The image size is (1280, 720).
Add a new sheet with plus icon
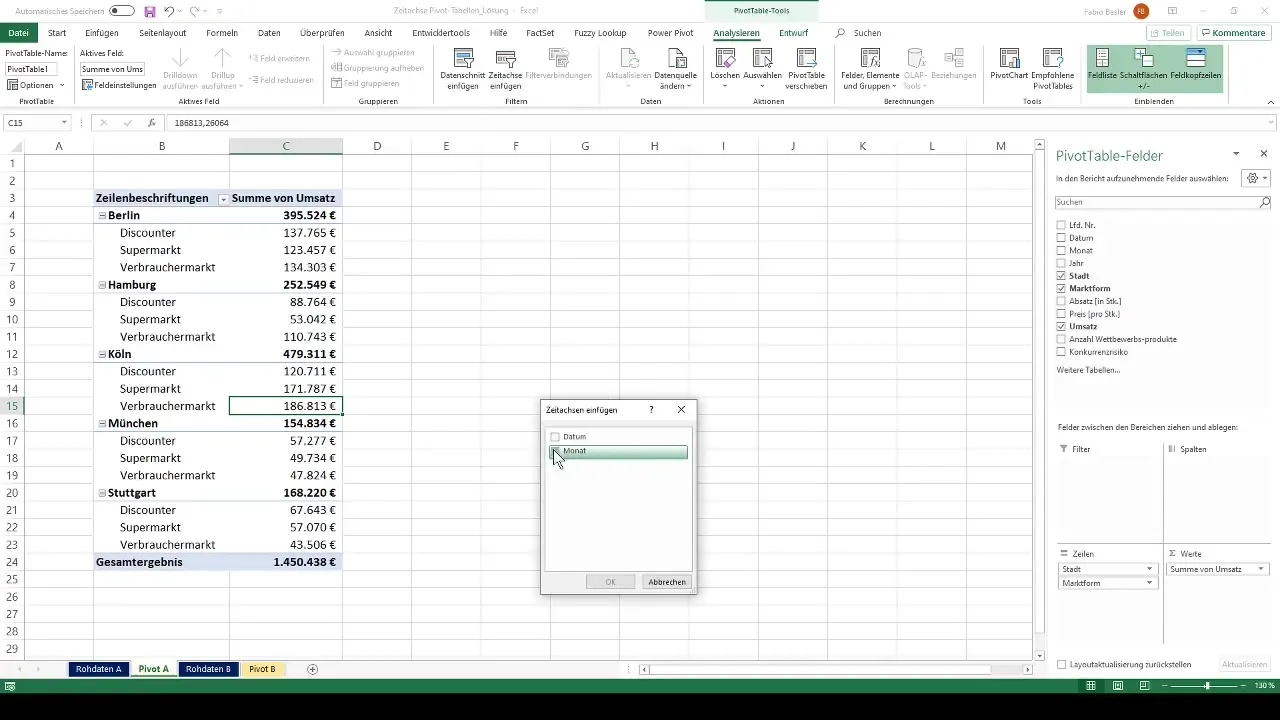[312, 669]
